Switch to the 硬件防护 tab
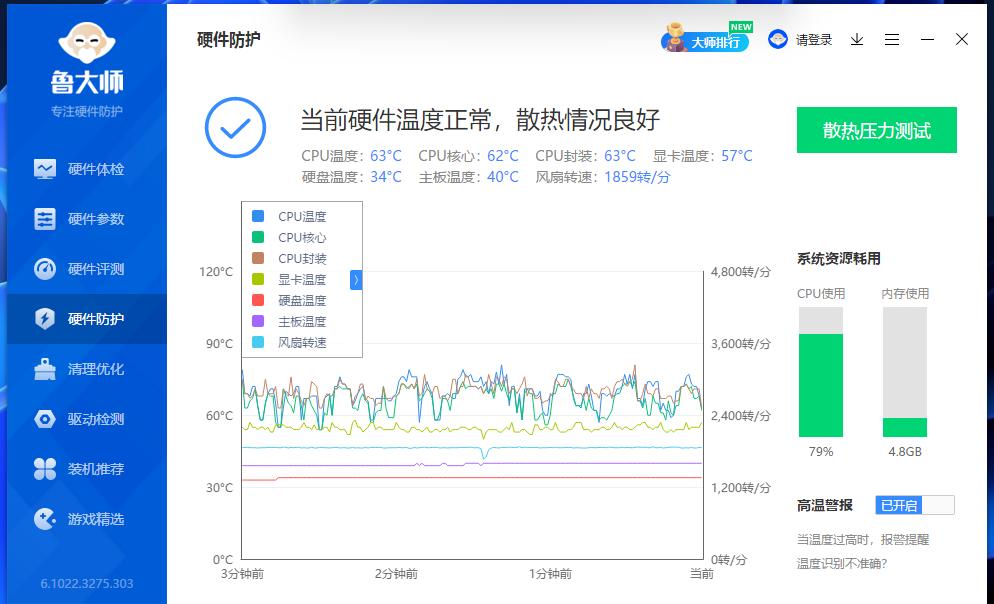Viewport: 994px width, 604px height. (85, 319)
